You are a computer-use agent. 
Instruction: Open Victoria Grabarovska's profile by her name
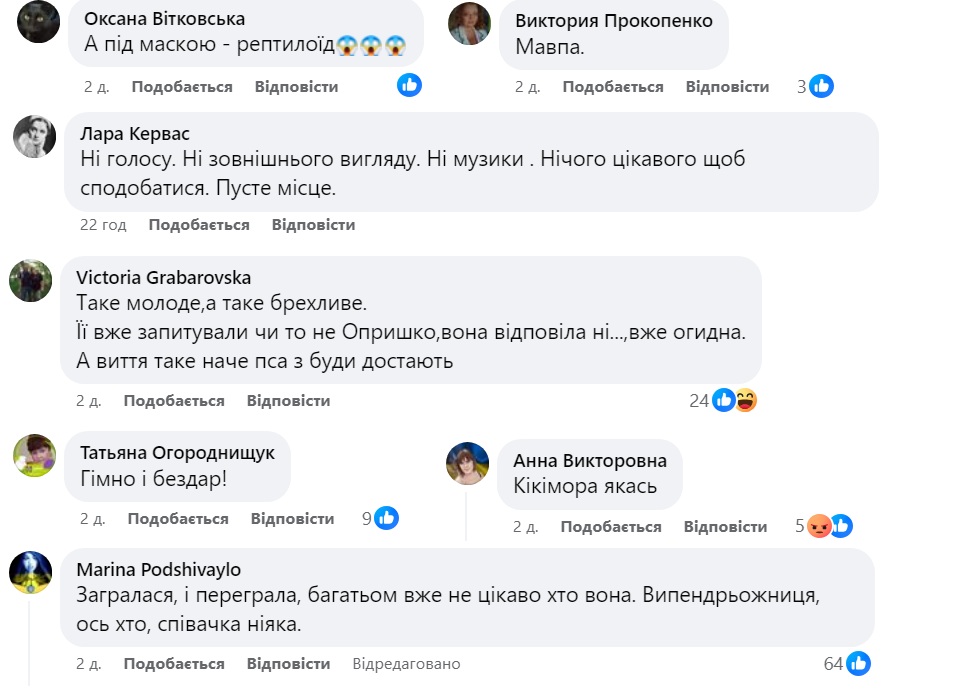(x=165, y=279)
